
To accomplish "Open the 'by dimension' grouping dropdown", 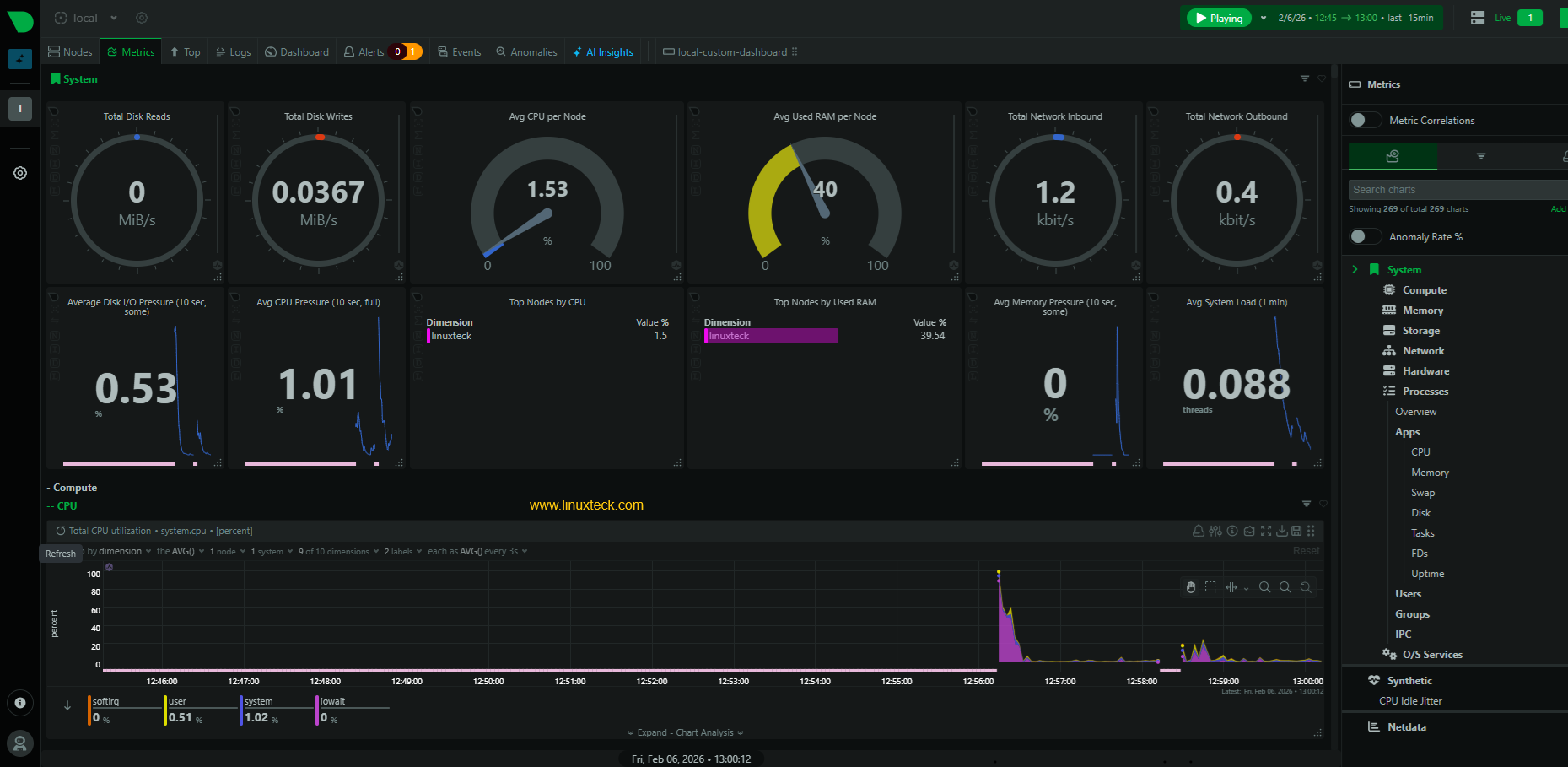I will point(120,552).
